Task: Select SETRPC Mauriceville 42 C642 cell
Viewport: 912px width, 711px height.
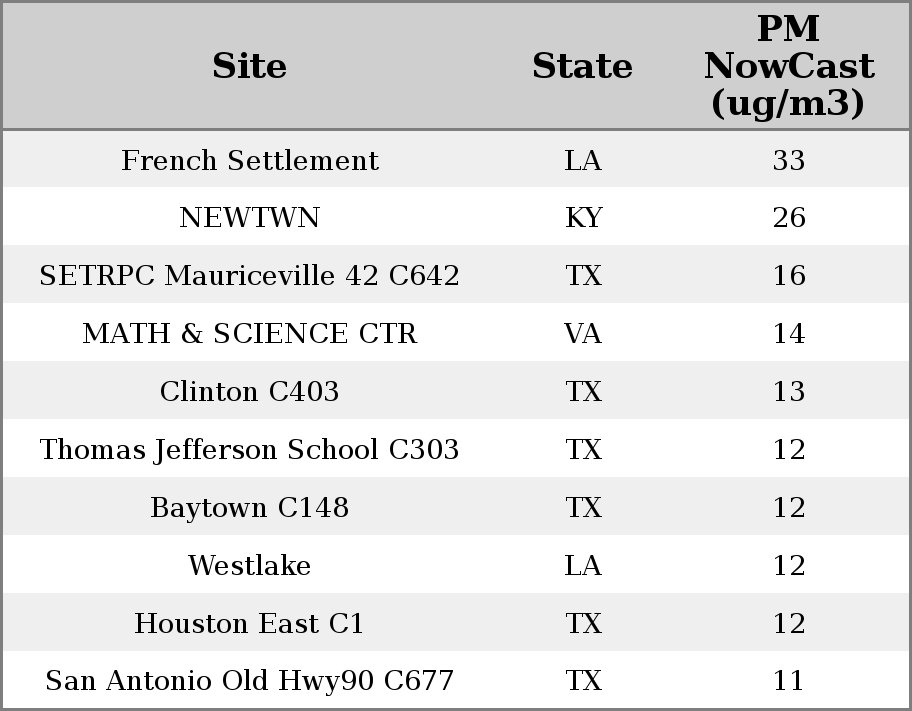Action: [250, 275]
